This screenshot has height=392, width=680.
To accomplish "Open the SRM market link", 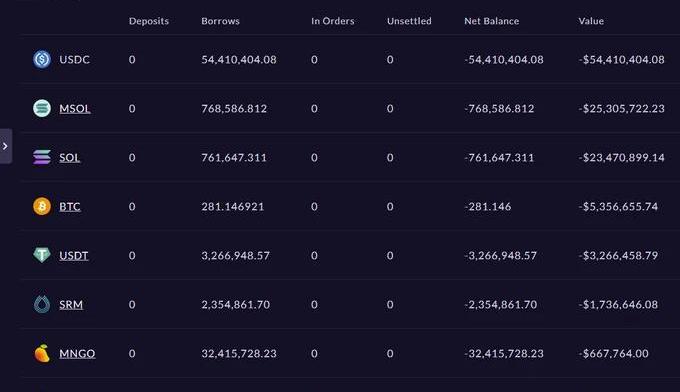I will click(x=71, y=304).
